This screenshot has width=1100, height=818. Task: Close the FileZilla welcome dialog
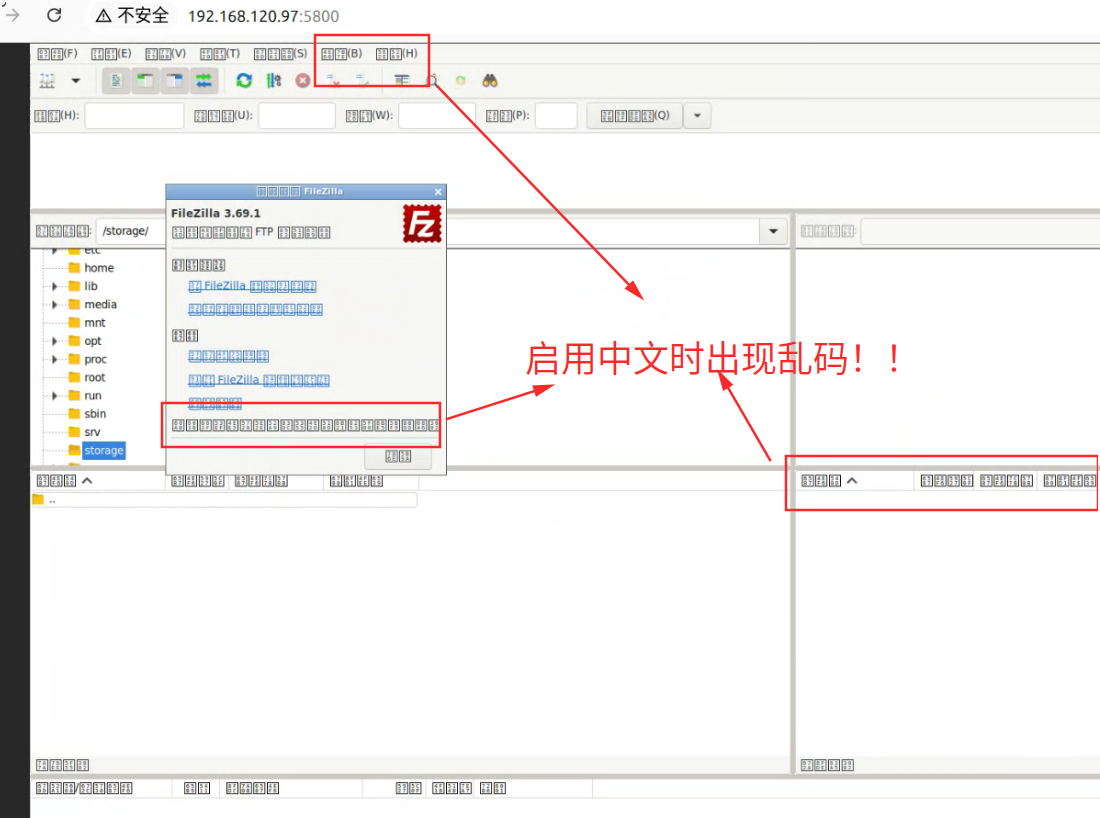coord(438,192)
